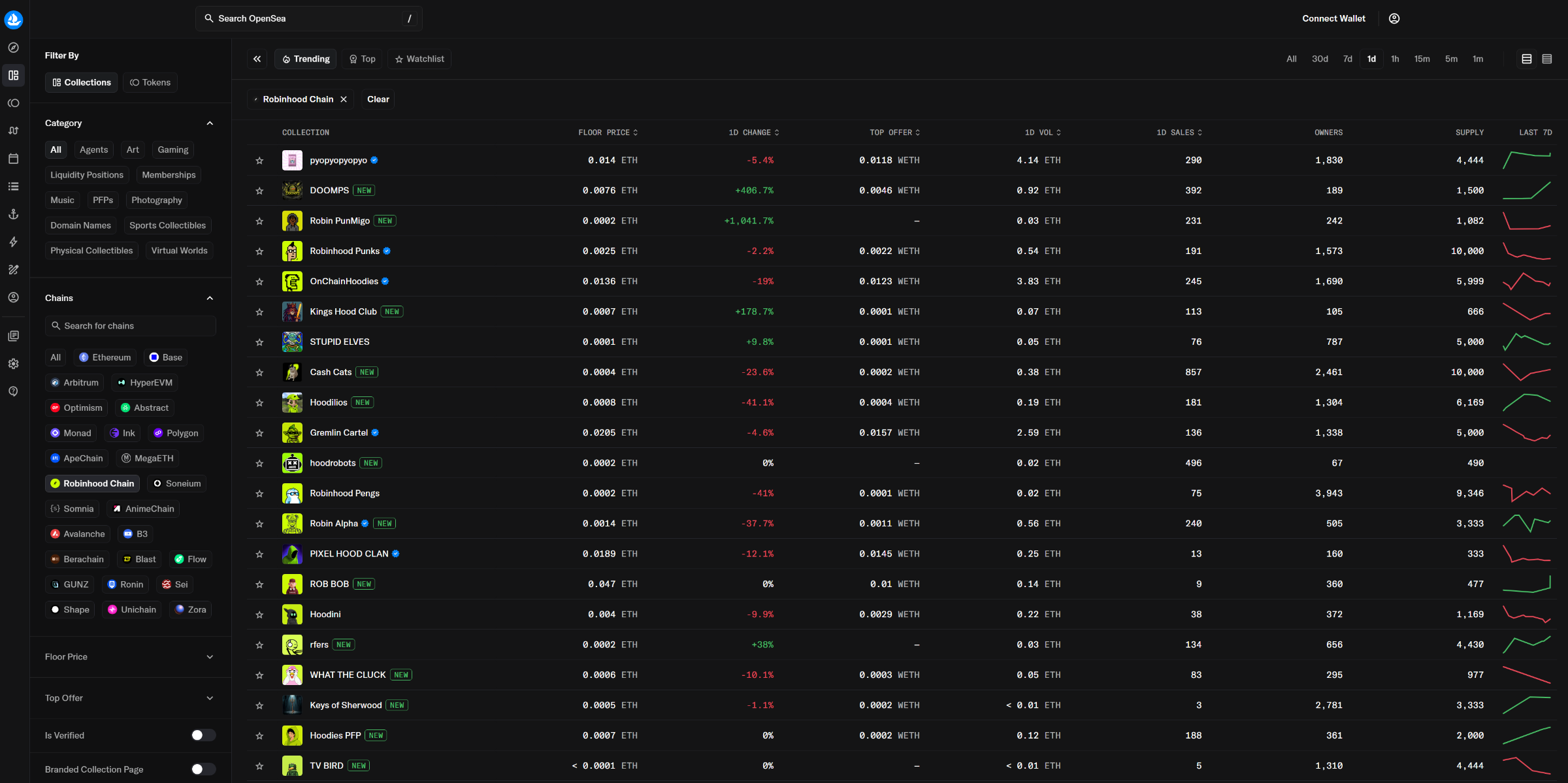
Task: Click the Gremlin Cartel collection avatar
Action: click(292, 432)
